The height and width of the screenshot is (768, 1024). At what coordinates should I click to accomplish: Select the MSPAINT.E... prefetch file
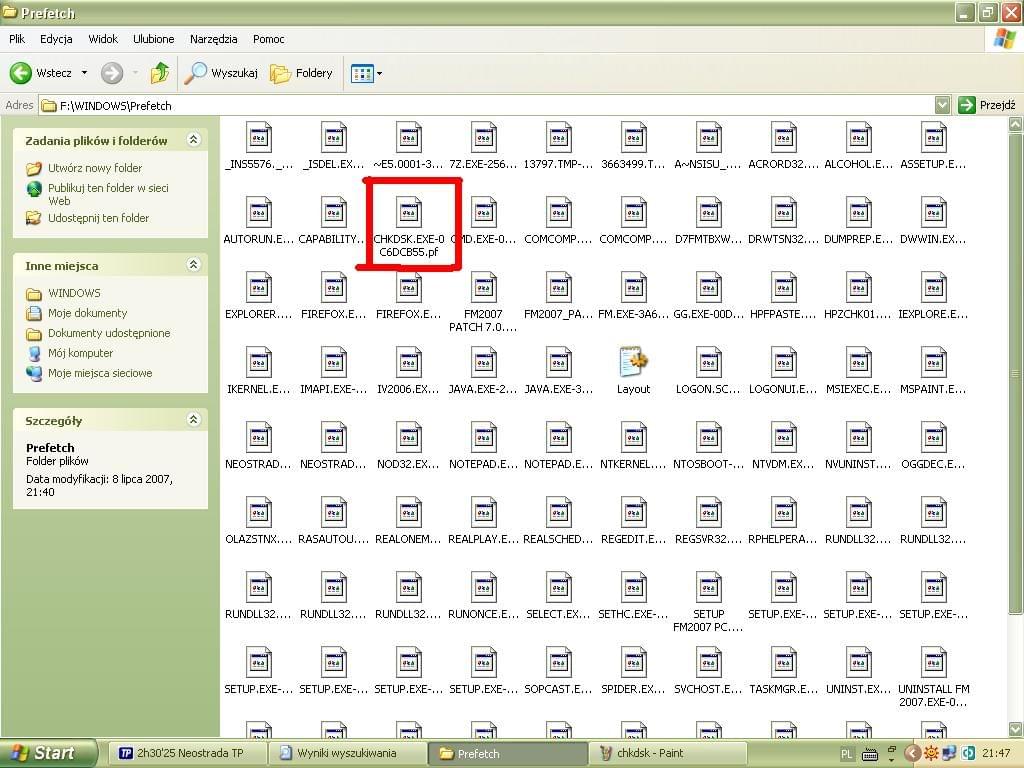tap(933, 363)
